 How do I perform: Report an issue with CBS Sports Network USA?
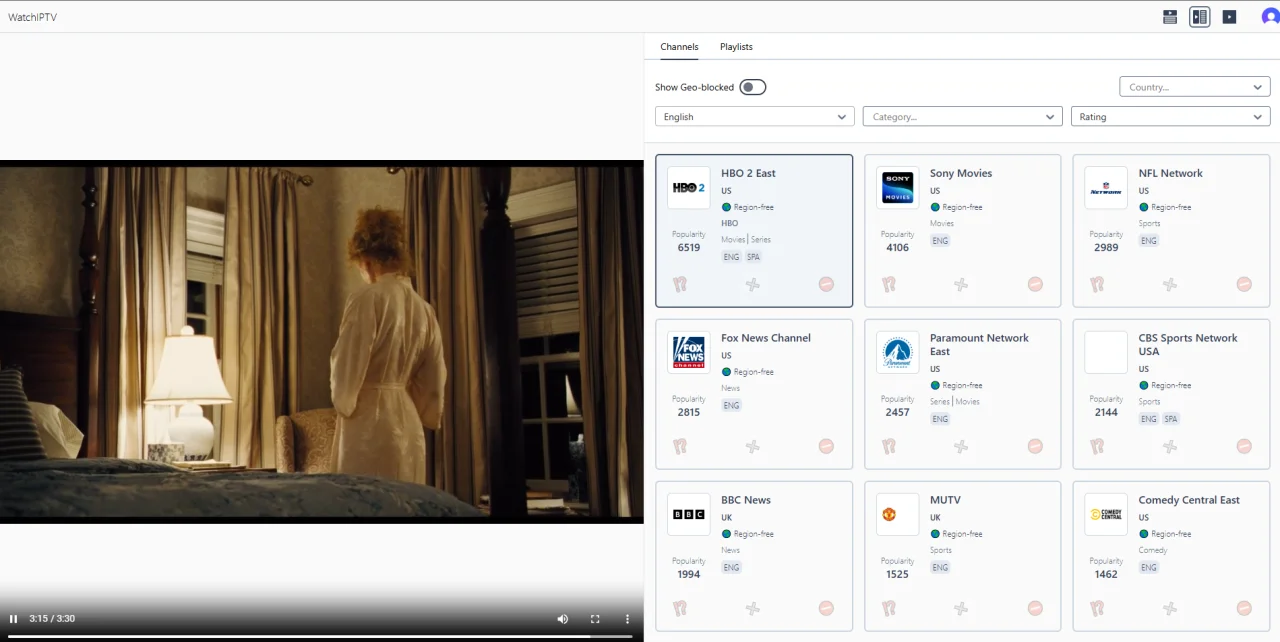point(1097,446)
